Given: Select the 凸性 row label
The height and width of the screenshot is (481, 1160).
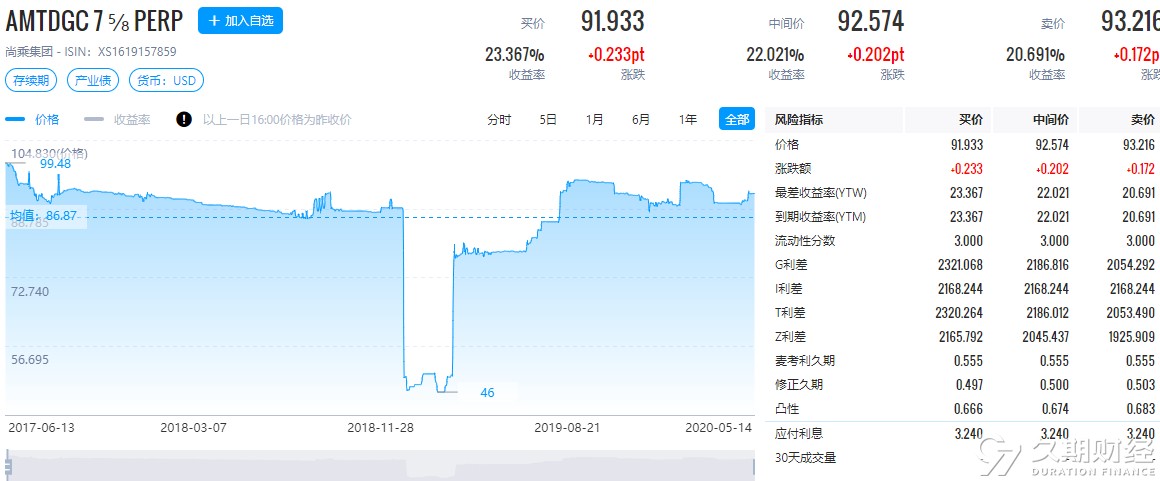Looking at the screenshot, I should pyautogui.click(x=786, y=408).
